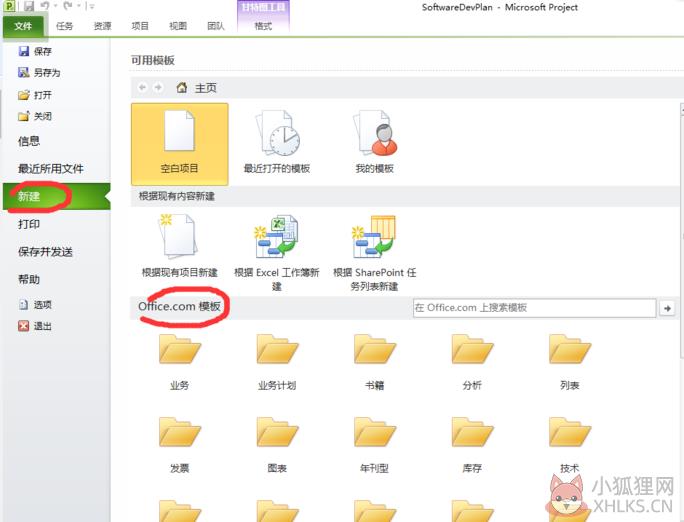Screen dimensions: 684x522
Task: Click the 主页 home icon
Action: [x=181, y=88]
